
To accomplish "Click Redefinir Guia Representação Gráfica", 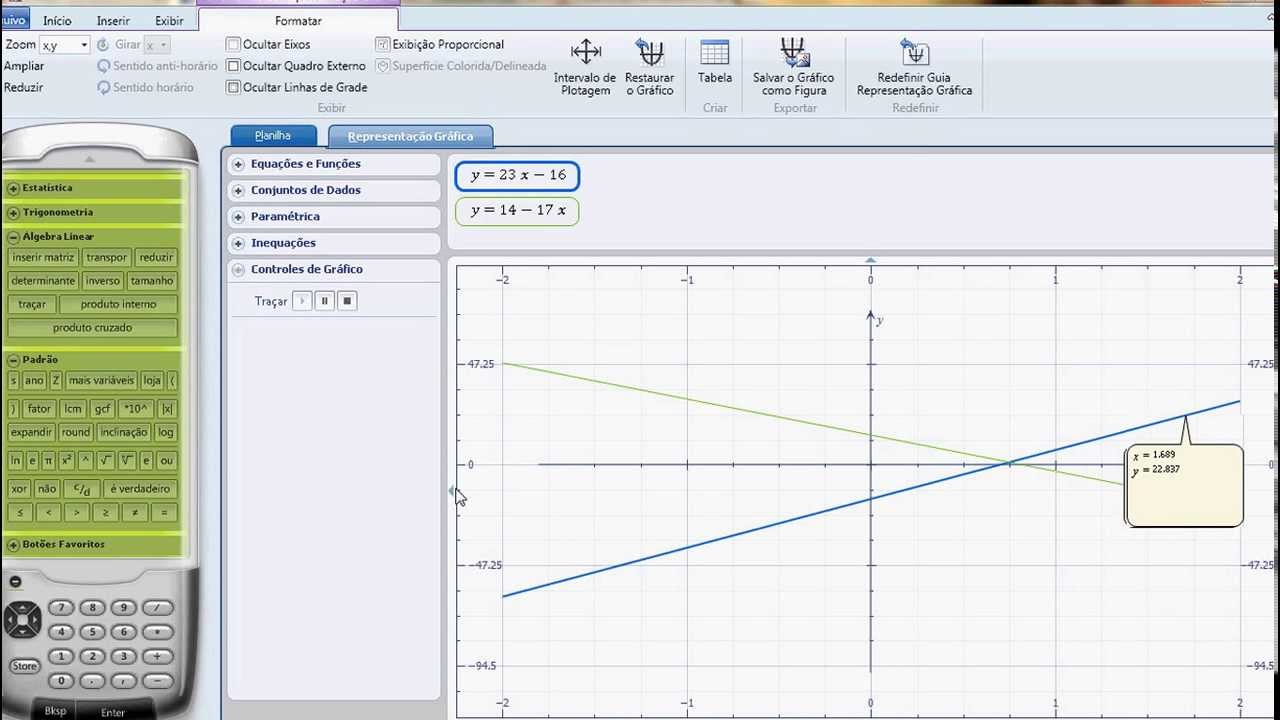I will [x=914, y=68].
